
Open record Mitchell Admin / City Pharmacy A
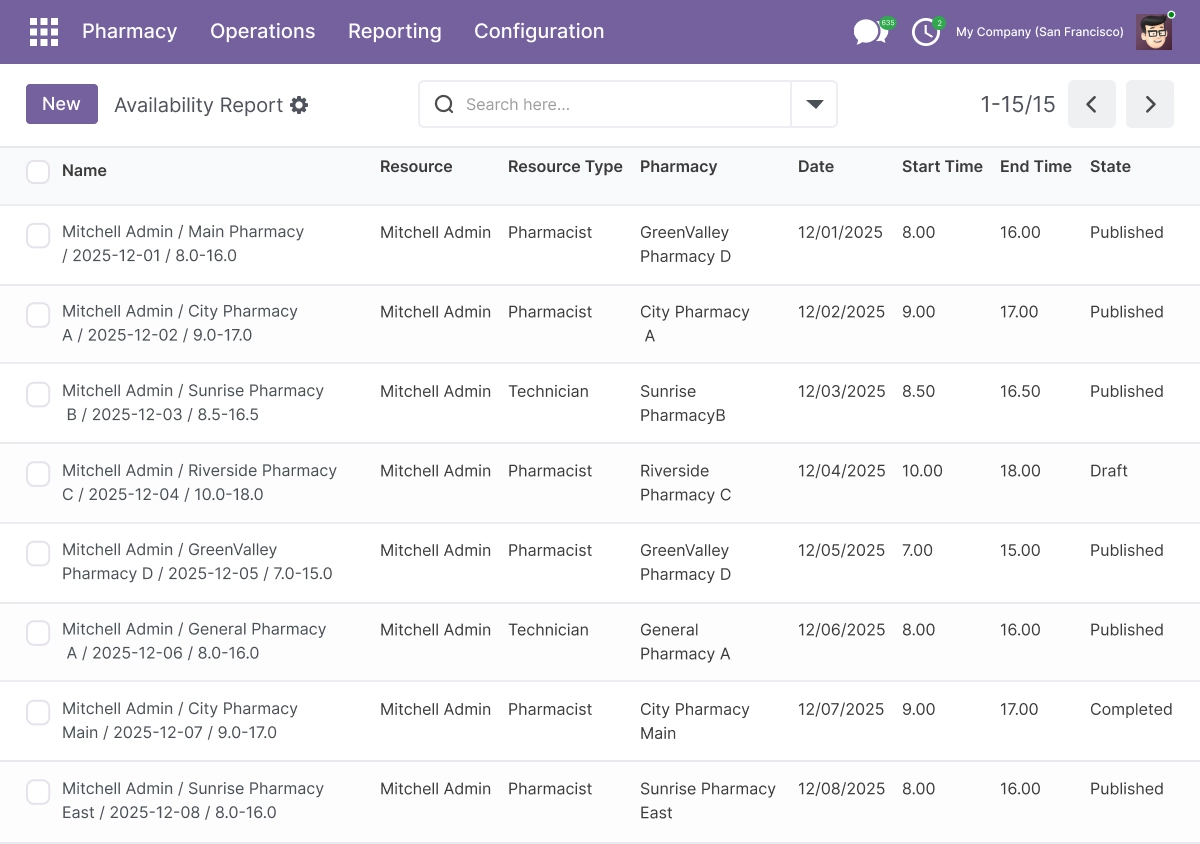coord(180,323)
